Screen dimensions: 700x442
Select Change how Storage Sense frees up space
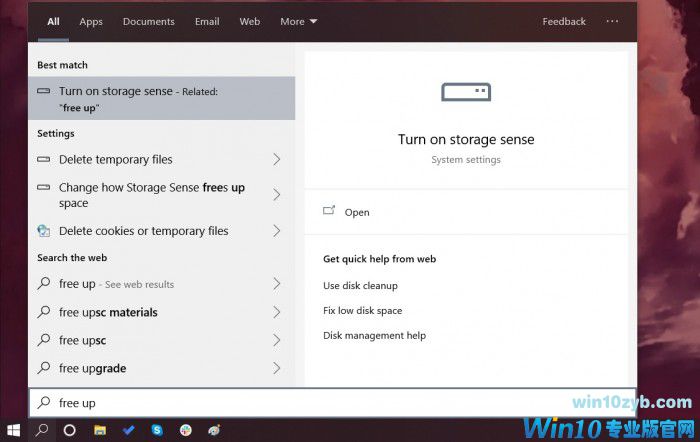point(162,195)
